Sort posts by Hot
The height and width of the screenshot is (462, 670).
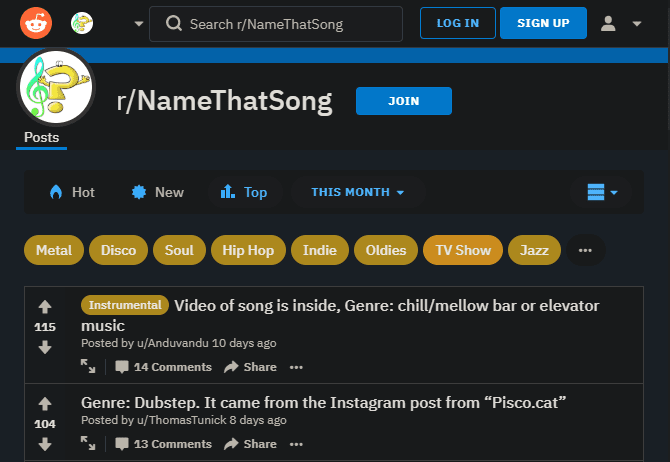click(x=72, y=192)
